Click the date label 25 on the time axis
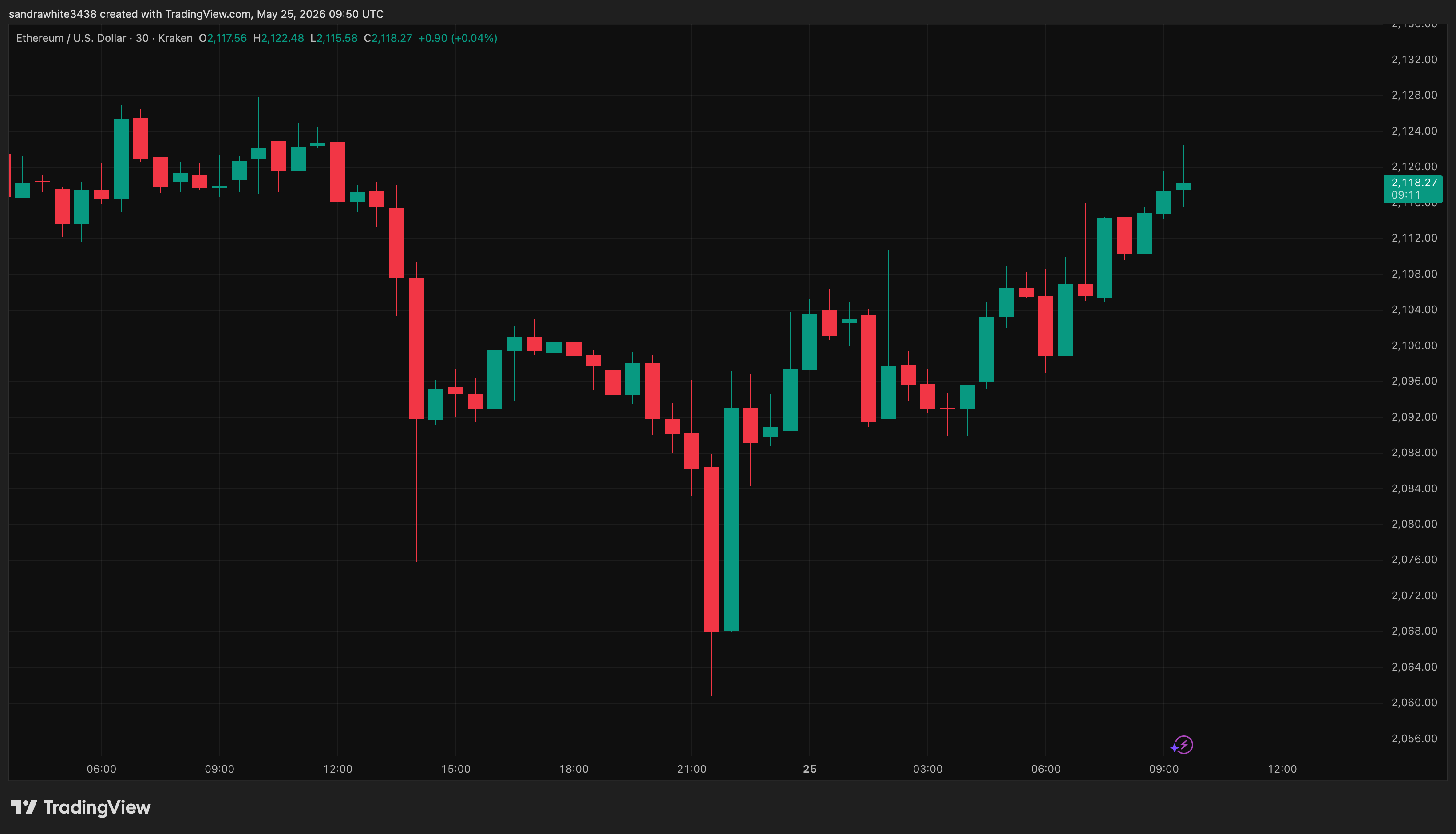This screenshot has height=834, width=1456. 810,769
